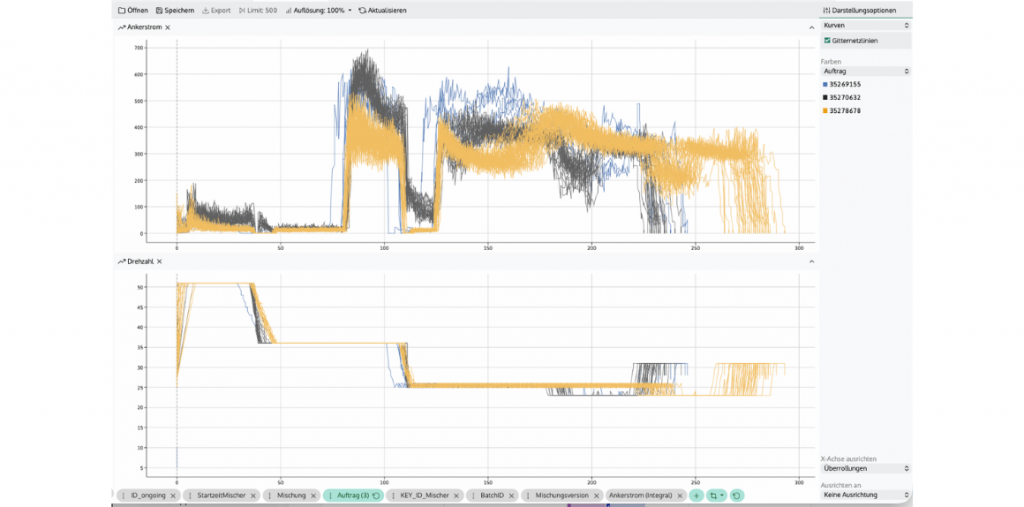Open the Kurven display type dropdown

[x=865, y=25]
